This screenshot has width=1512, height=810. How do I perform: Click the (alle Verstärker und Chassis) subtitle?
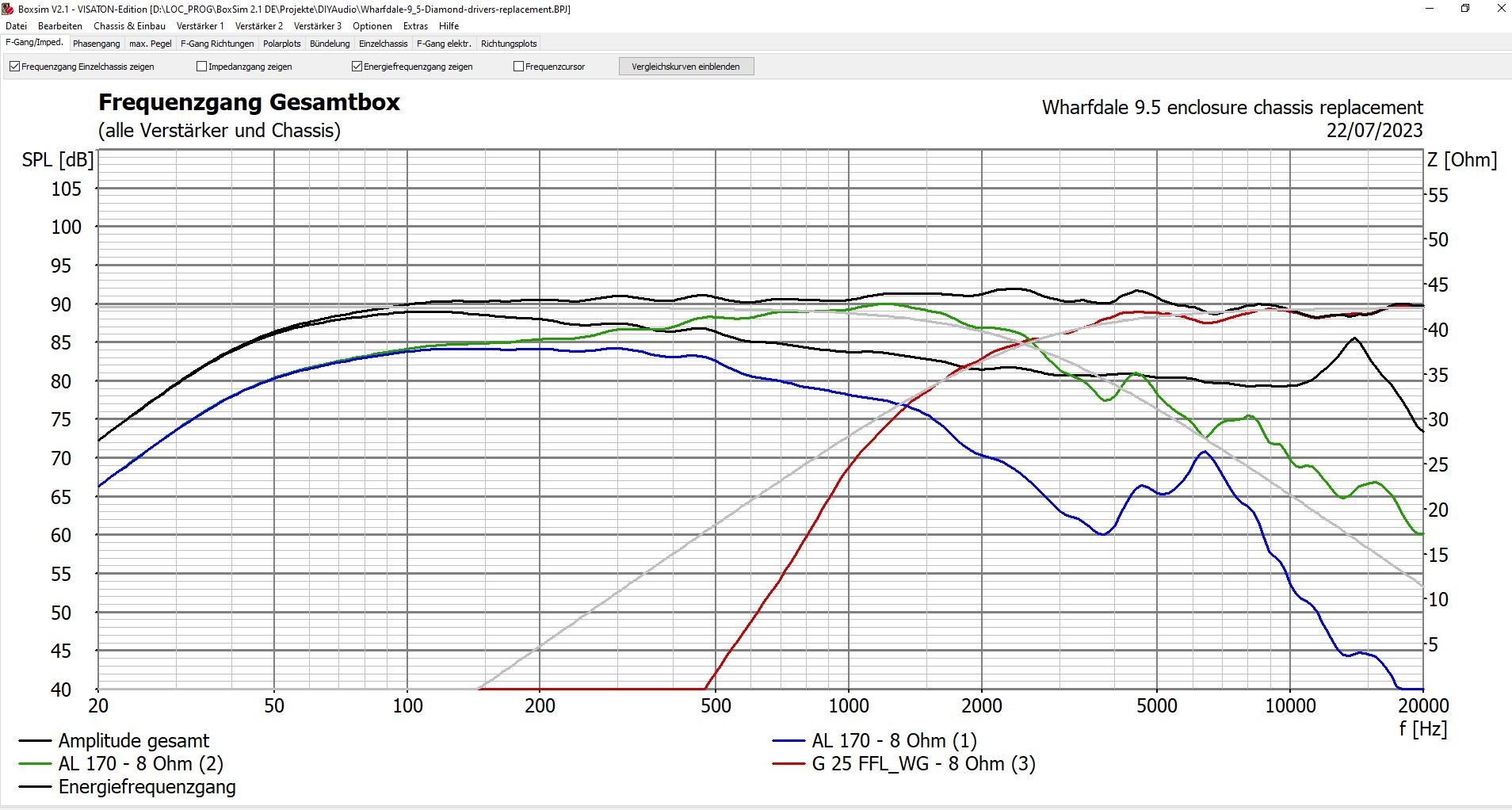tap(220, 131)
